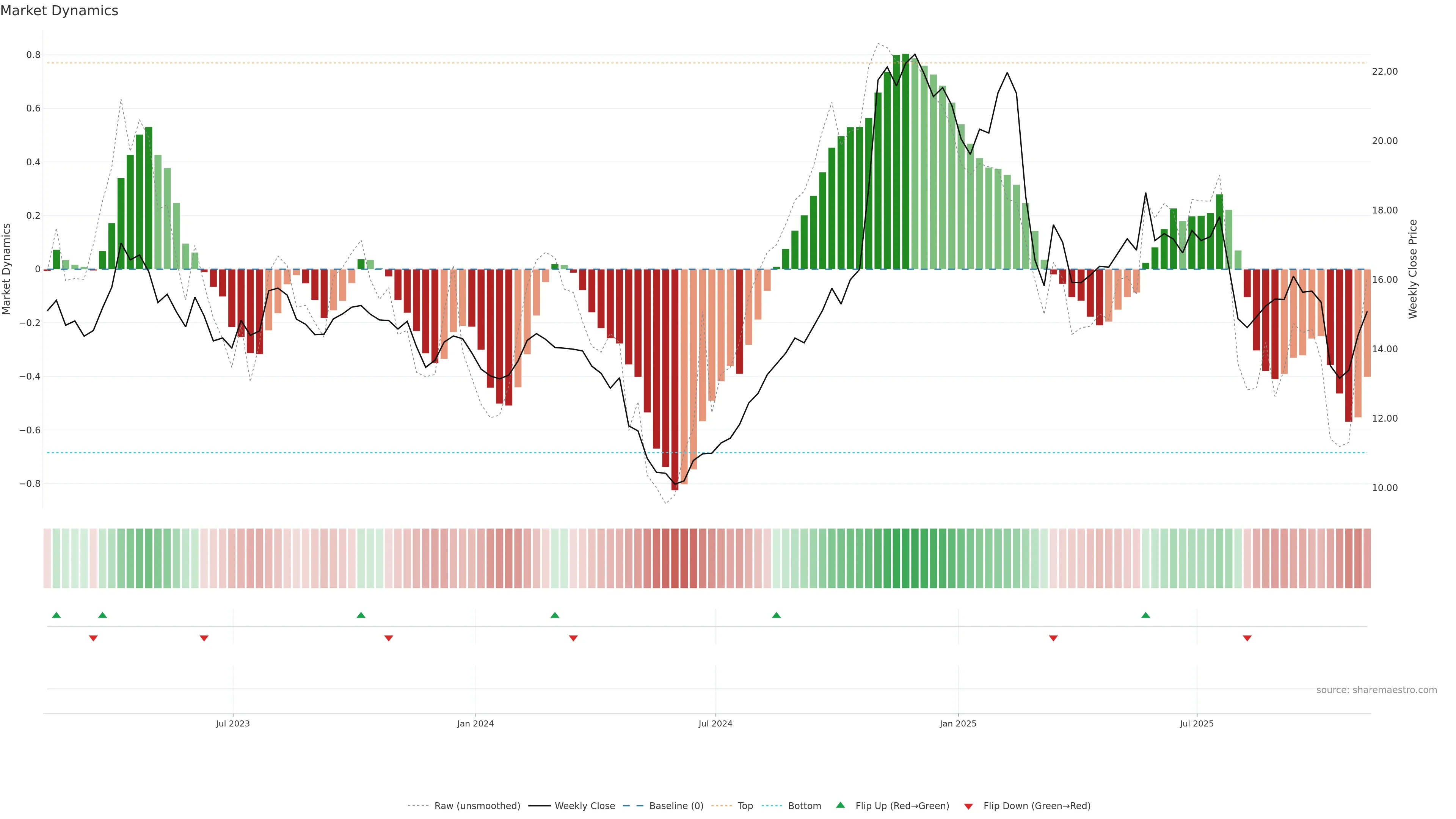Click the red triangle in the Flip Down legend
1456x819 pixels.
968,806
